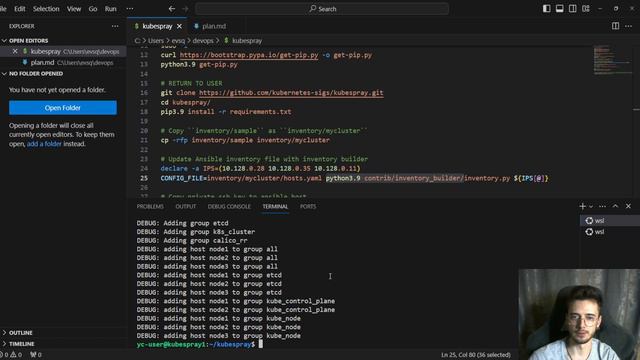This screenshot has width=640, height=360.
Task: Switch to the Terminal panel tab
Action: coord(275,207)
